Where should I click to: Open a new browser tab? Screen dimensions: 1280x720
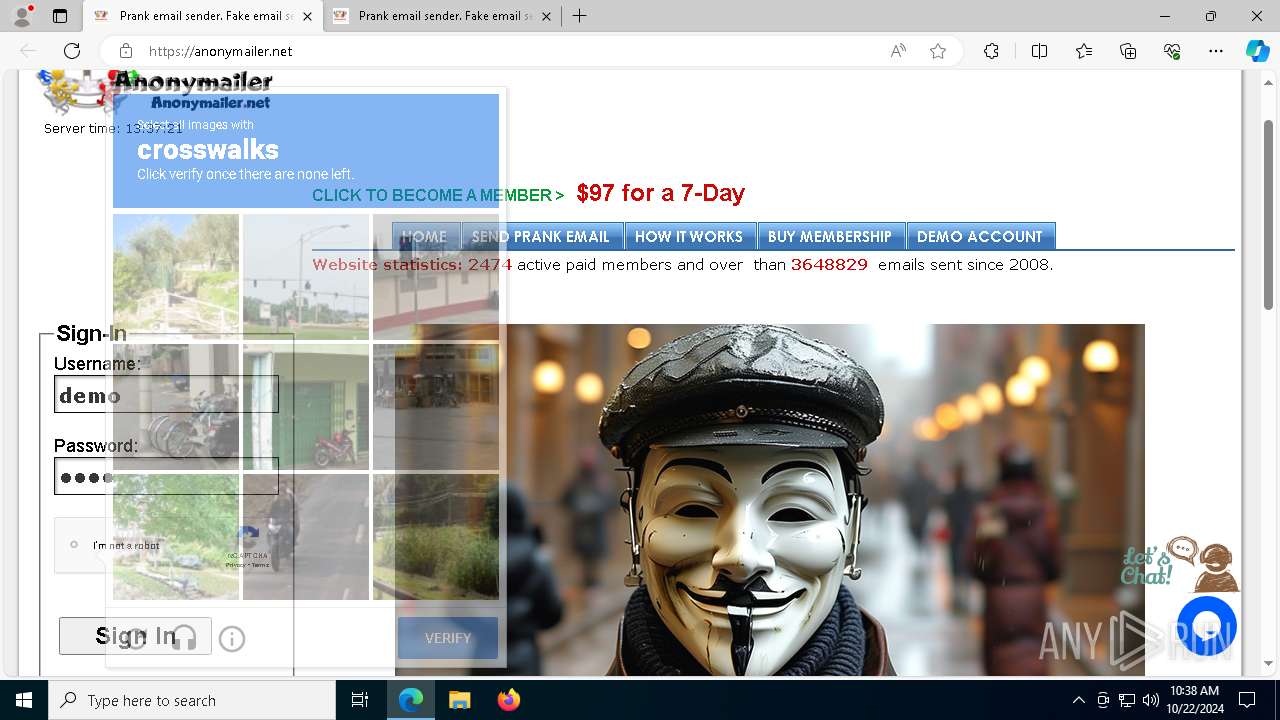point(579,16)
